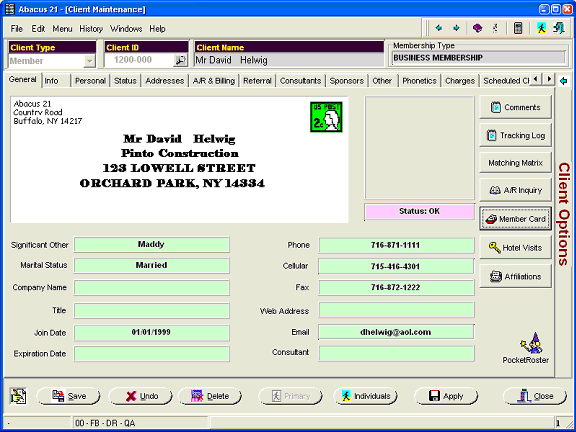This screenshot has height=432, width=576.
Task: Switch to the A/R & Billing tab
Action: pyautogui.click(x=214, y=81)
